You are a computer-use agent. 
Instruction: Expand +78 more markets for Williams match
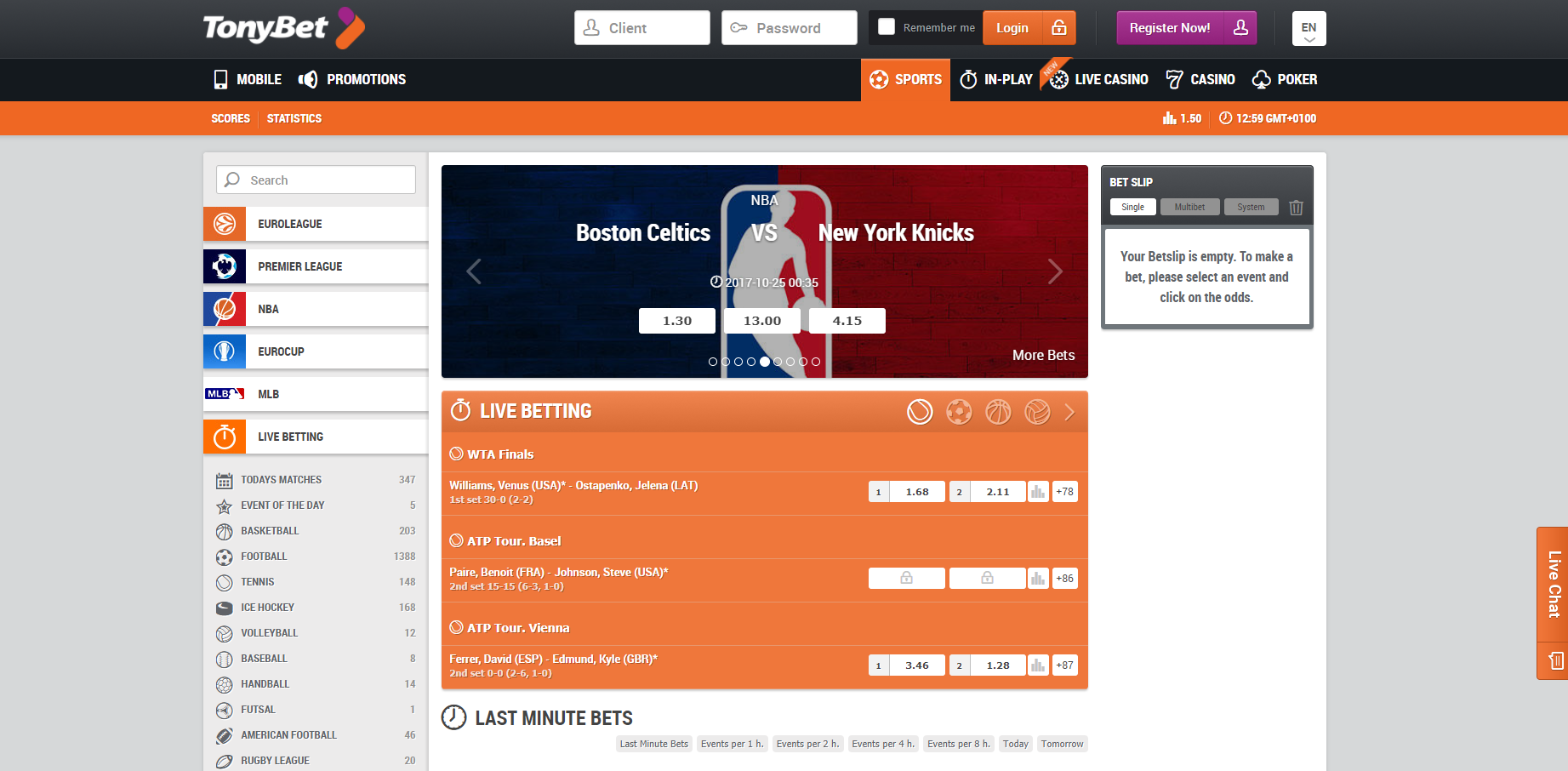pos(1065,492)
